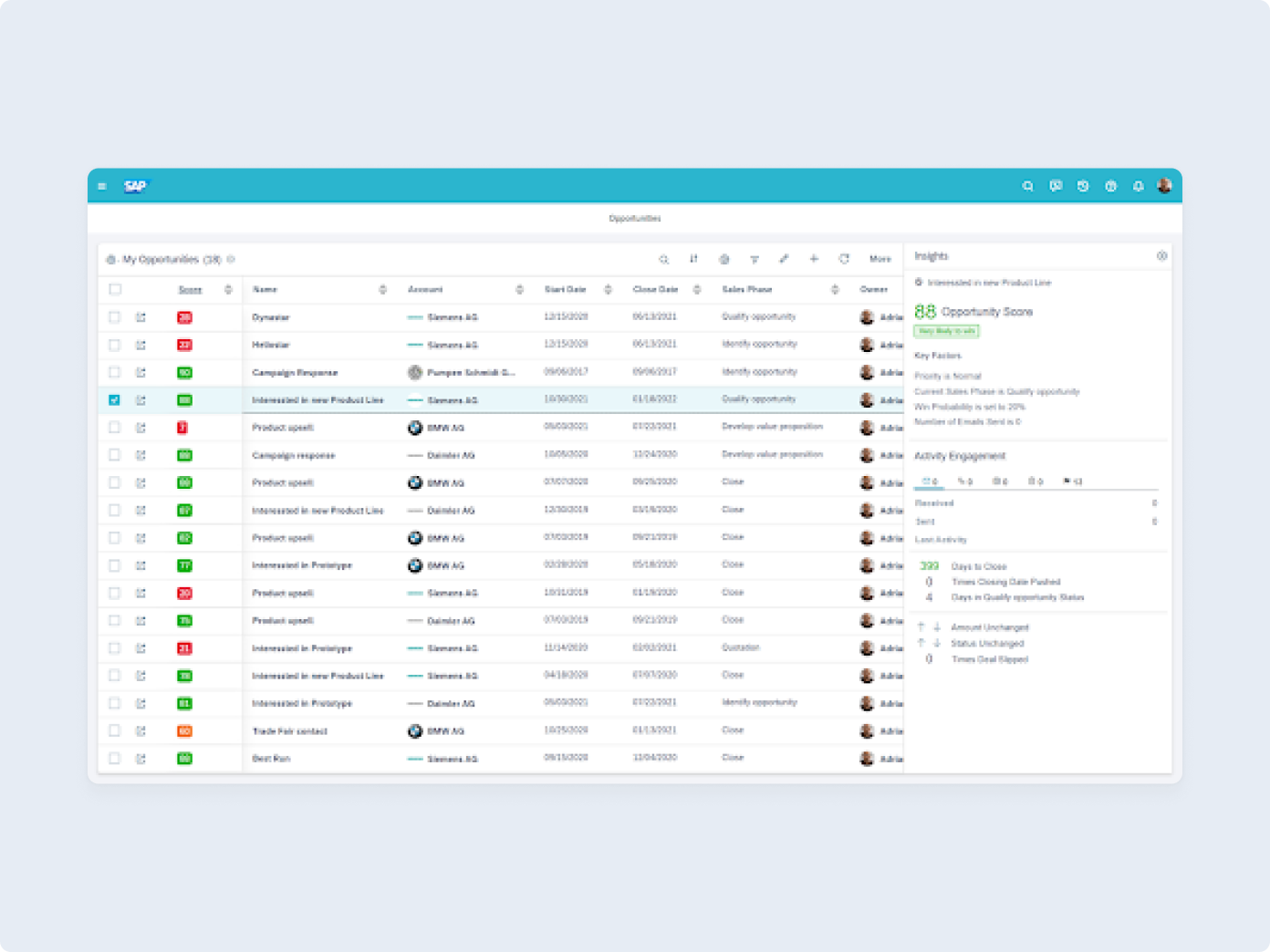Open the Start Date column sort arrows
Viewport: 1270px width, 952px height.
tap(608, 289)
